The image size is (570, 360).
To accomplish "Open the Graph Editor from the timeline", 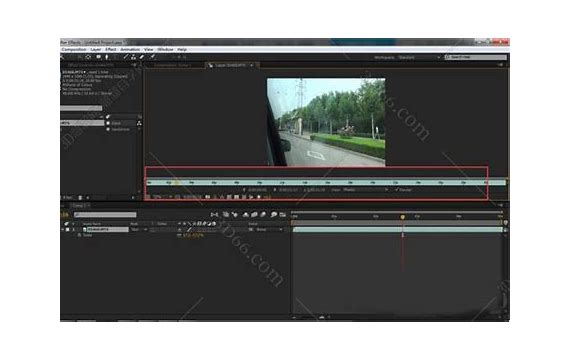I will [283, 215].
